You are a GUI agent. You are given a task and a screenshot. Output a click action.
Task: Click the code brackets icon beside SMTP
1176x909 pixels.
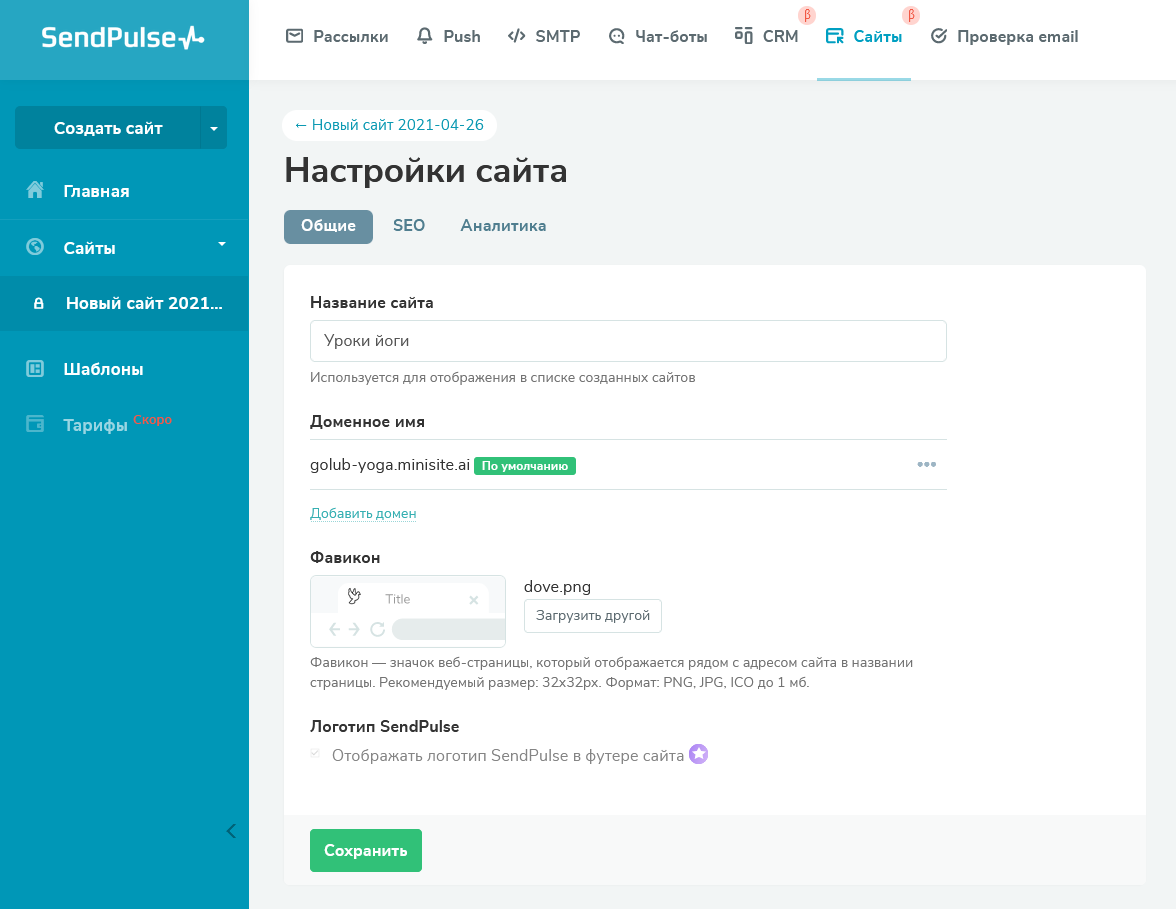tap(516, 36)
